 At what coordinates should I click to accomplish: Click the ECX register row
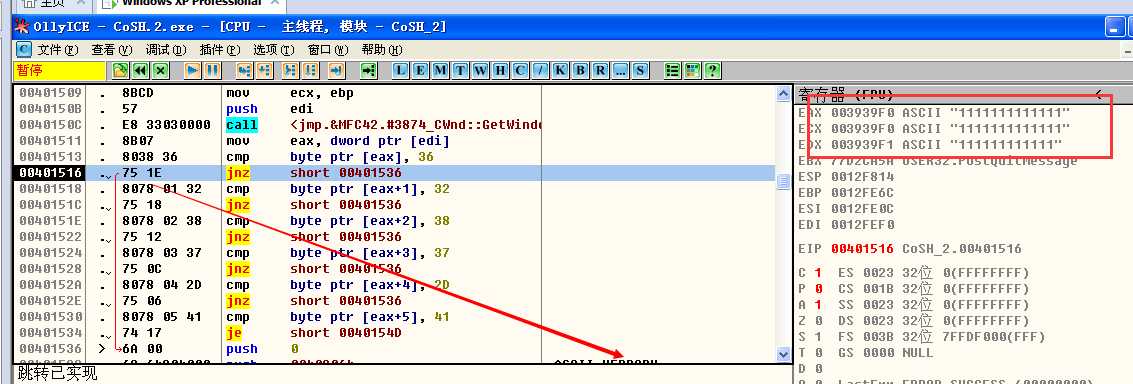(x=934, y=129)
